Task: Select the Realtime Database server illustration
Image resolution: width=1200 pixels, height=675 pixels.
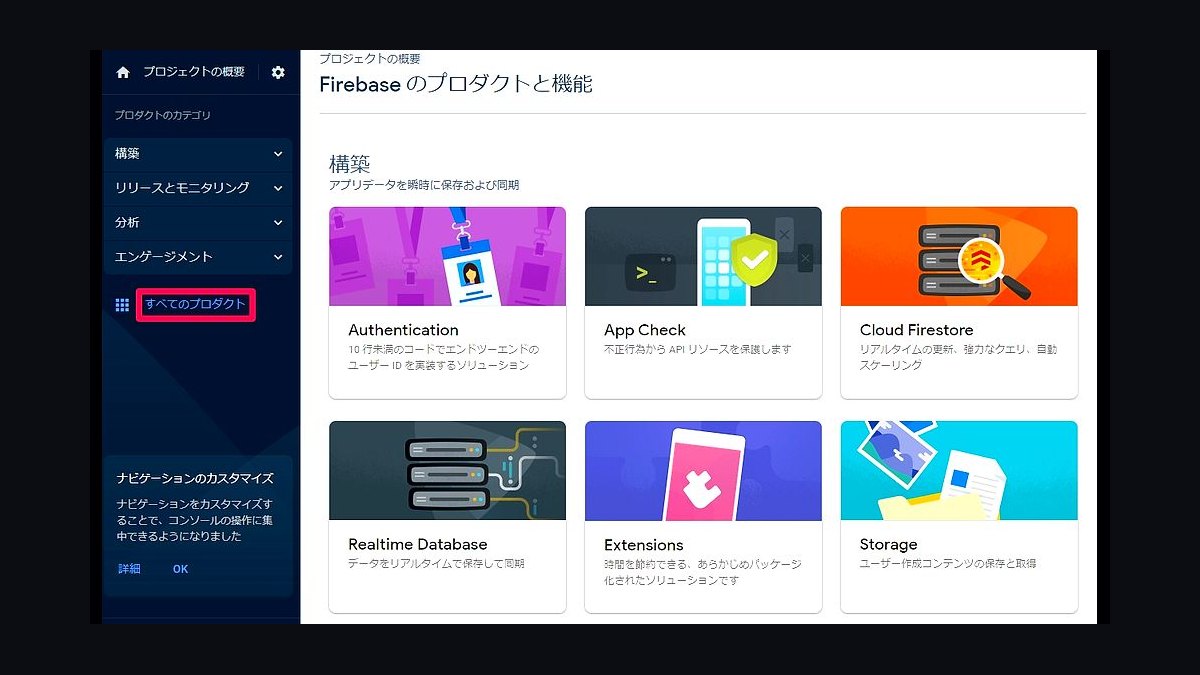Action: (447, 471)
